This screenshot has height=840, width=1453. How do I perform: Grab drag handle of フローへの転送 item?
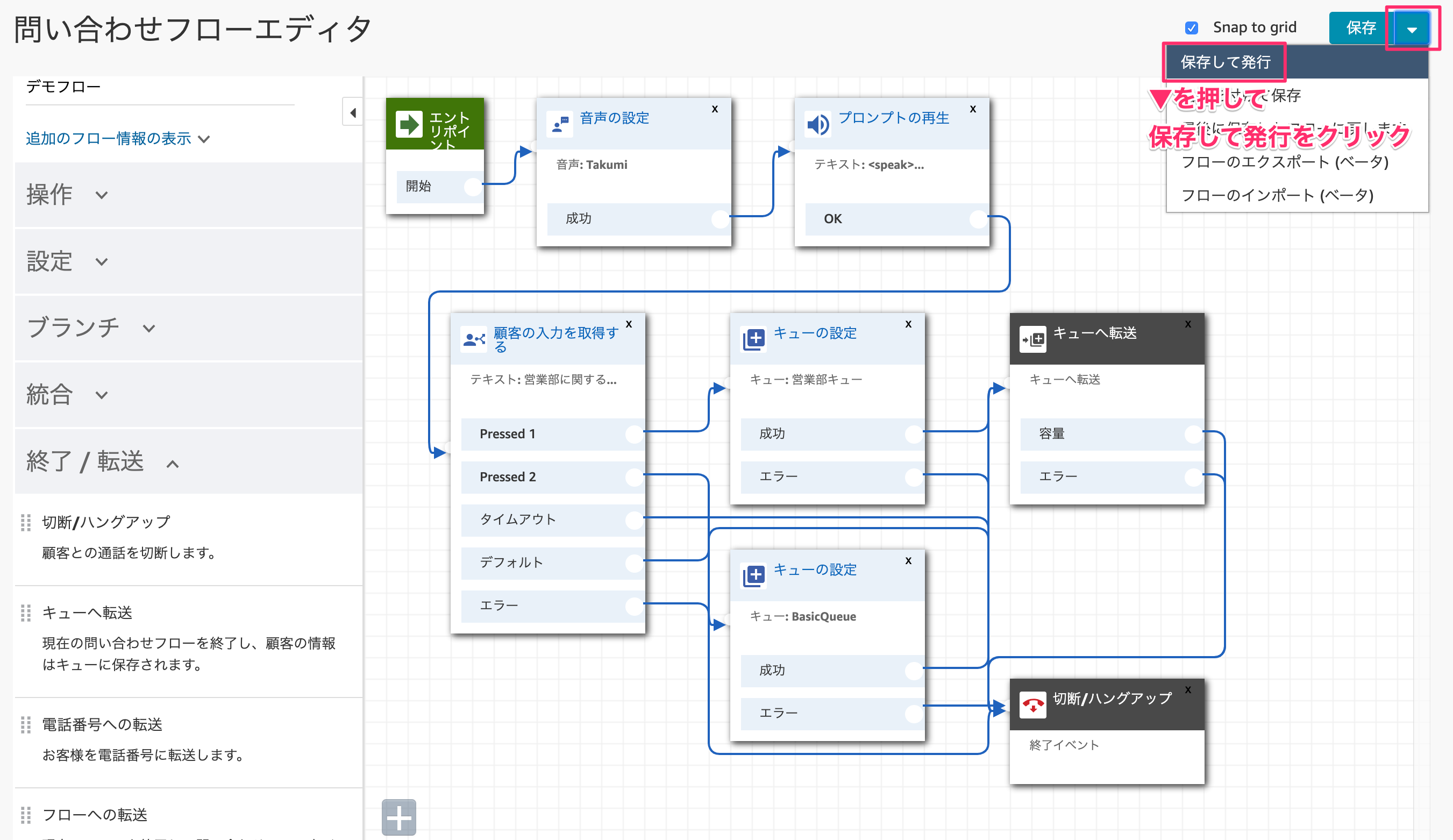click(x=25, y=815)
